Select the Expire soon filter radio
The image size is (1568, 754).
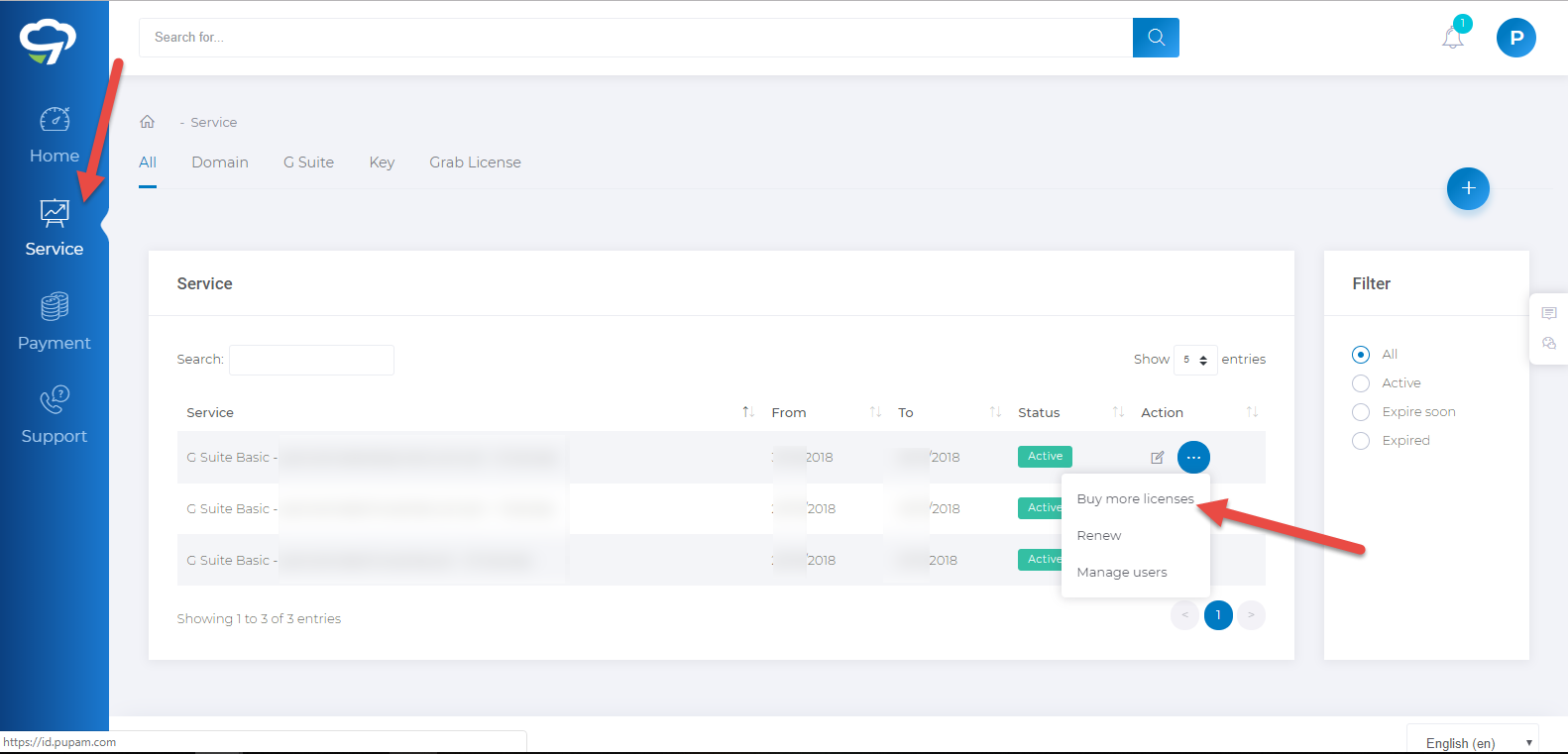[1361, 412]
